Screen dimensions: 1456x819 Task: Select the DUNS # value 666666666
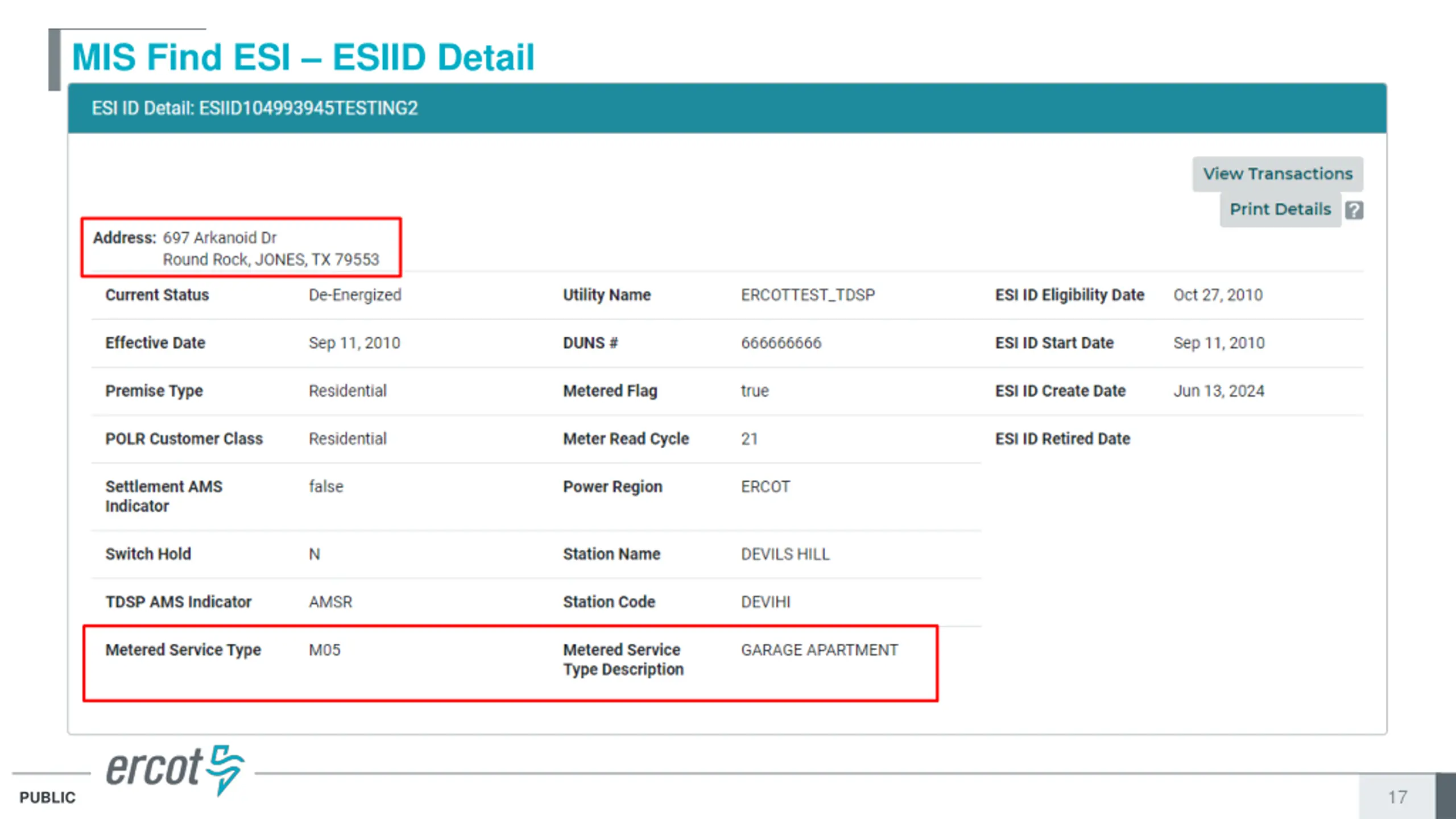(x=781, y=343)
